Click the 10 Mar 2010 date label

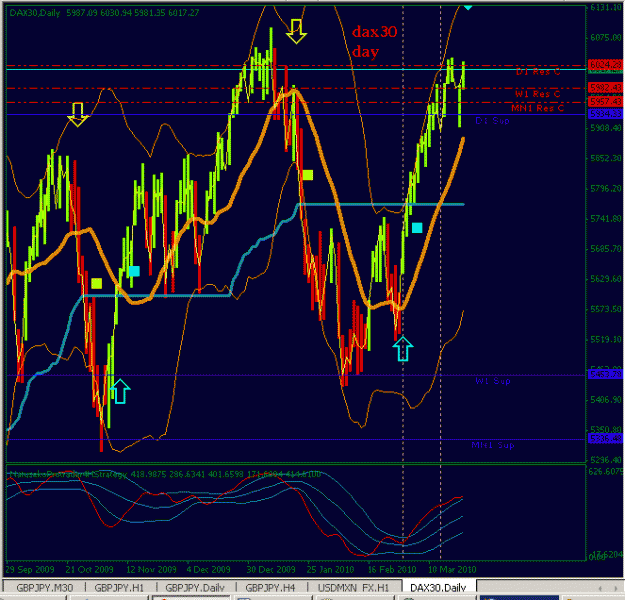click(452, 569)
